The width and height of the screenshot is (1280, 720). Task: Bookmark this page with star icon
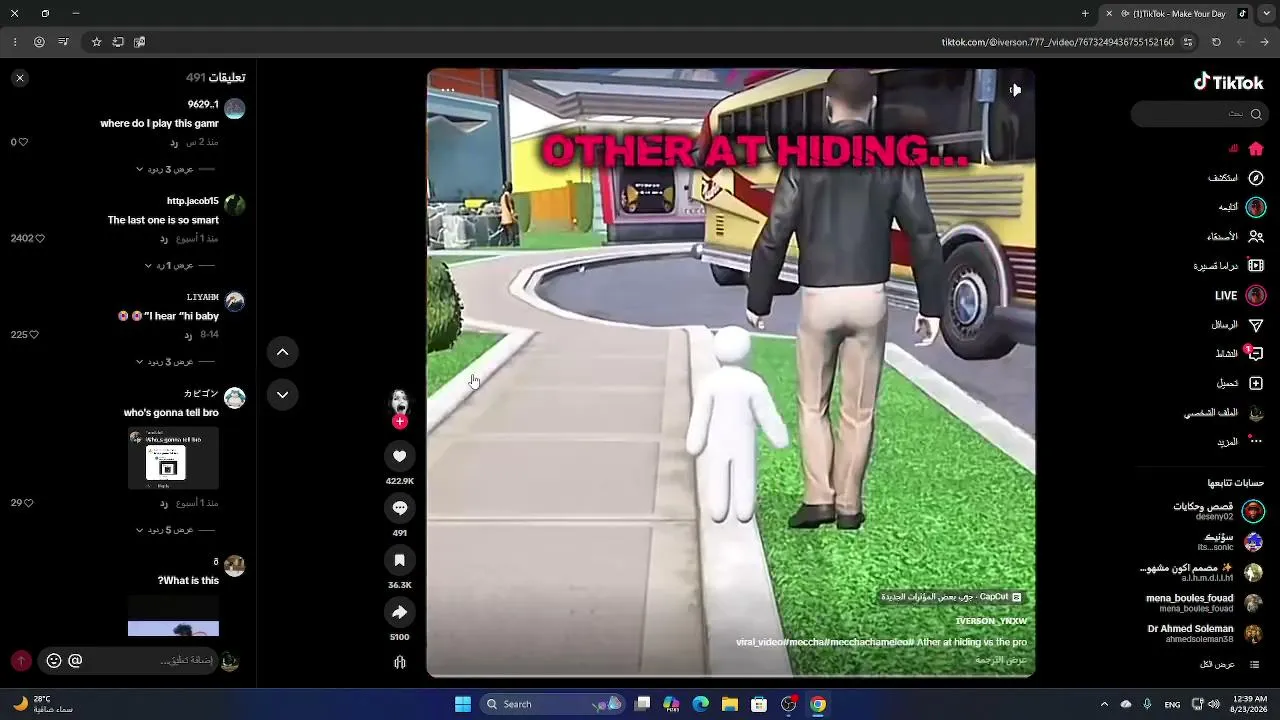pos(96,42)
